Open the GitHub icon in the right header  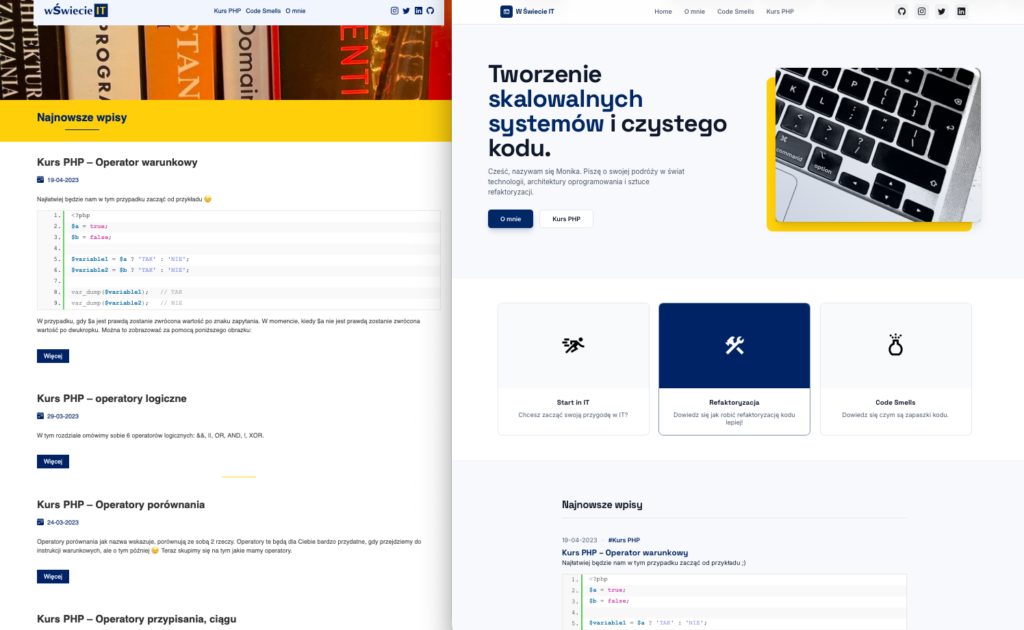click(x=902, y=11)
